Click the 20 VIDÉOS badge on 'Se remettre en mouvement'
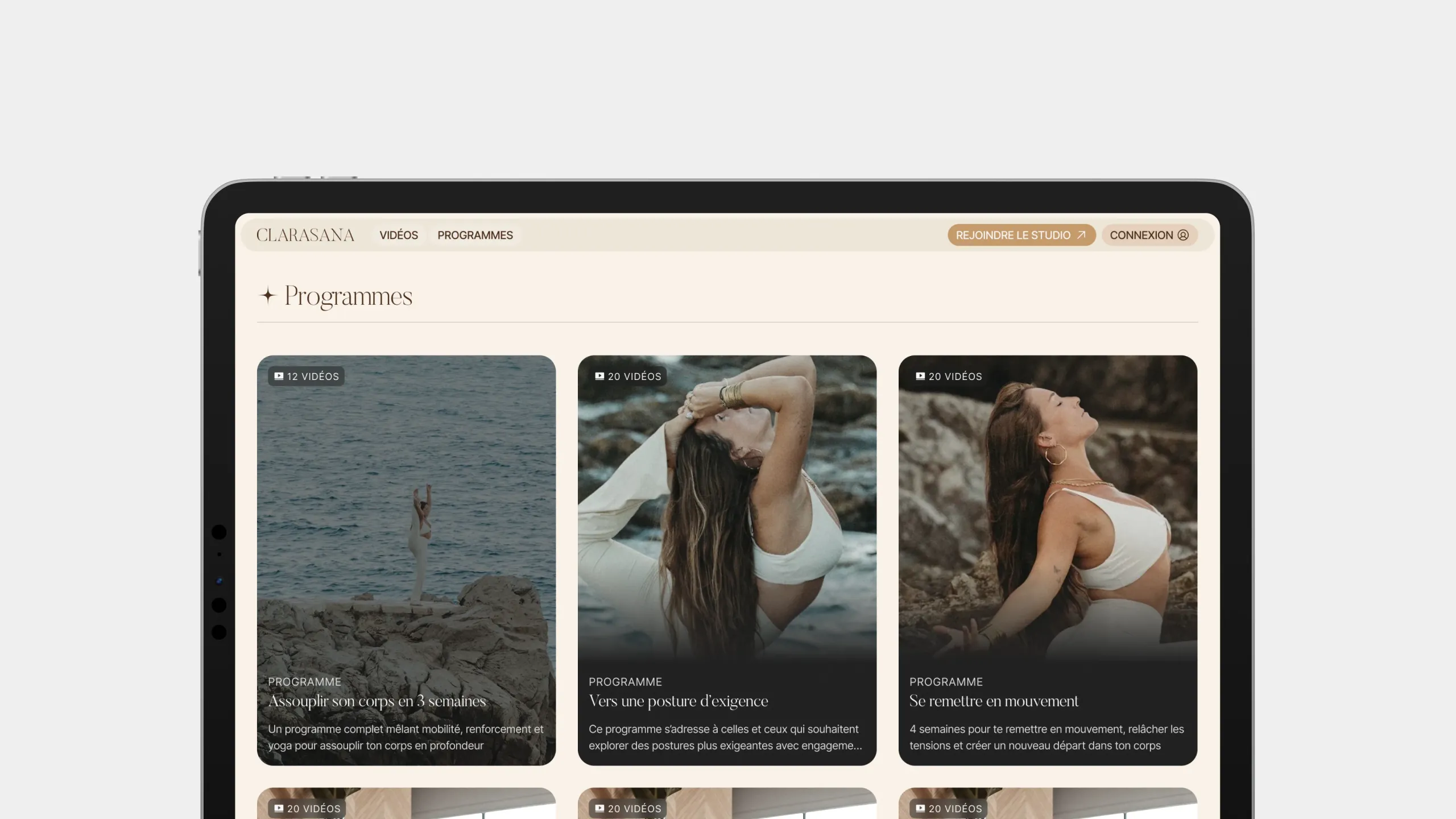1456x819 pixels. point(949,376)
